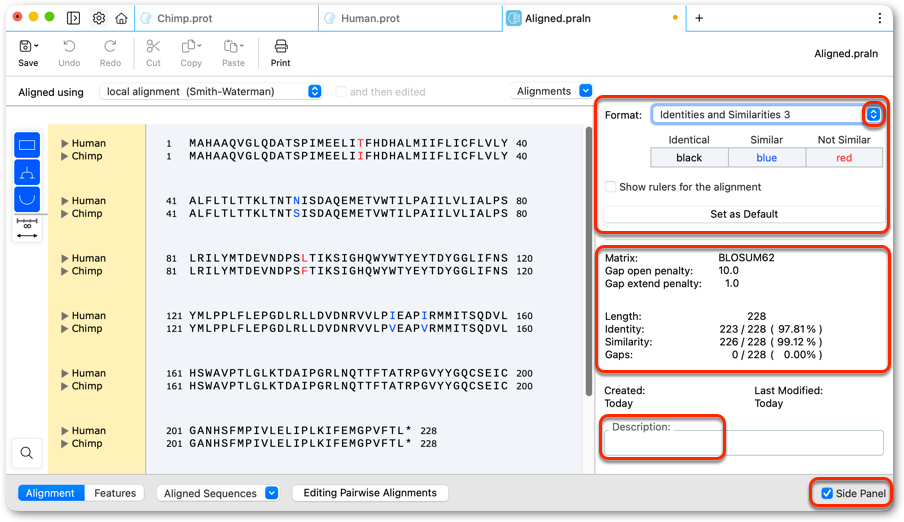Click the Aligned.praln tab document icon
The width and height of the screenshot is (904, 522).
[513, 18]
